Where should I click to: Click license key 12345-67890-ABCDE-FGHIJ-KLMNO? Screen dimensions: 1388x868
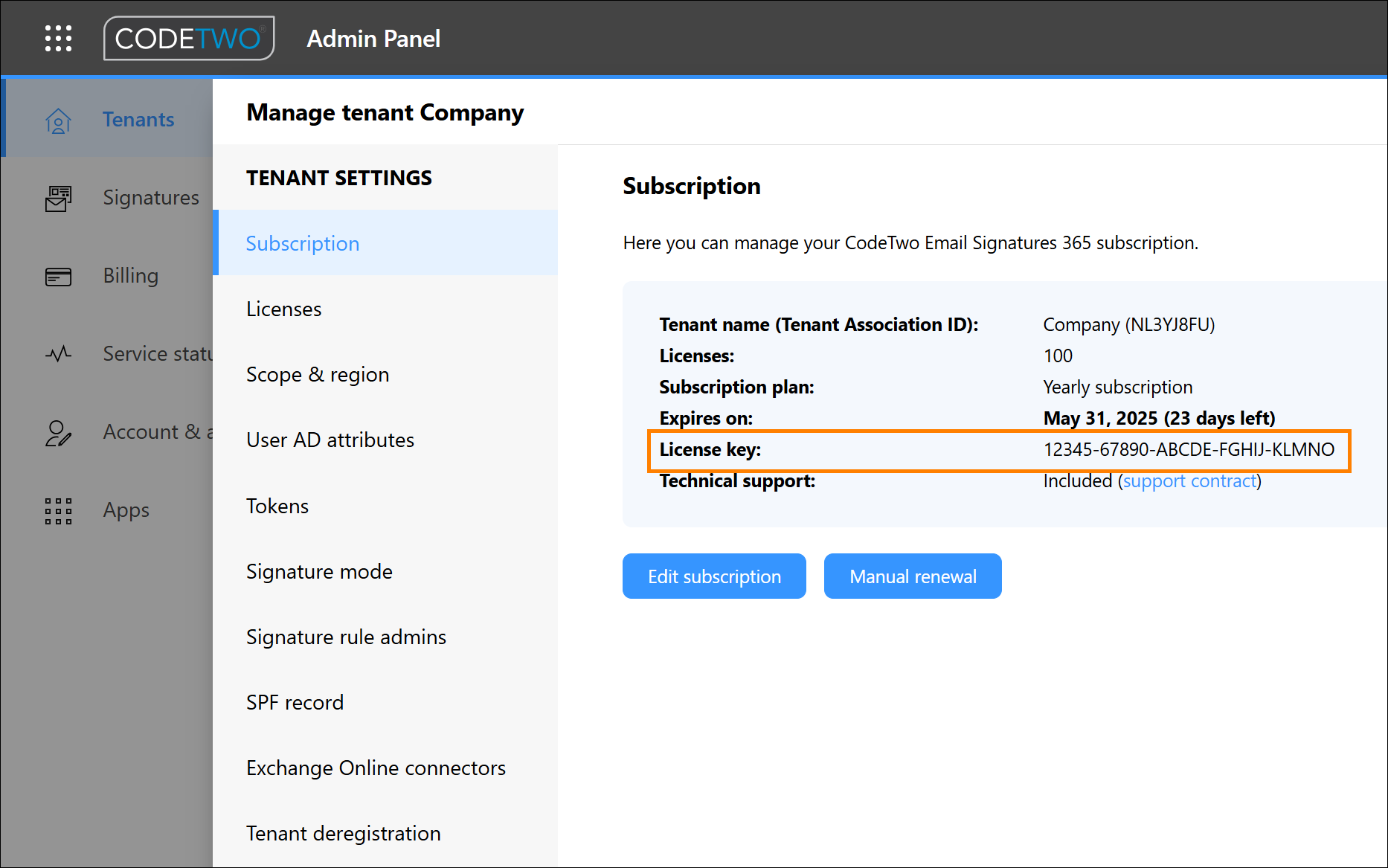pyautogui.click(x=1189, y=450)
